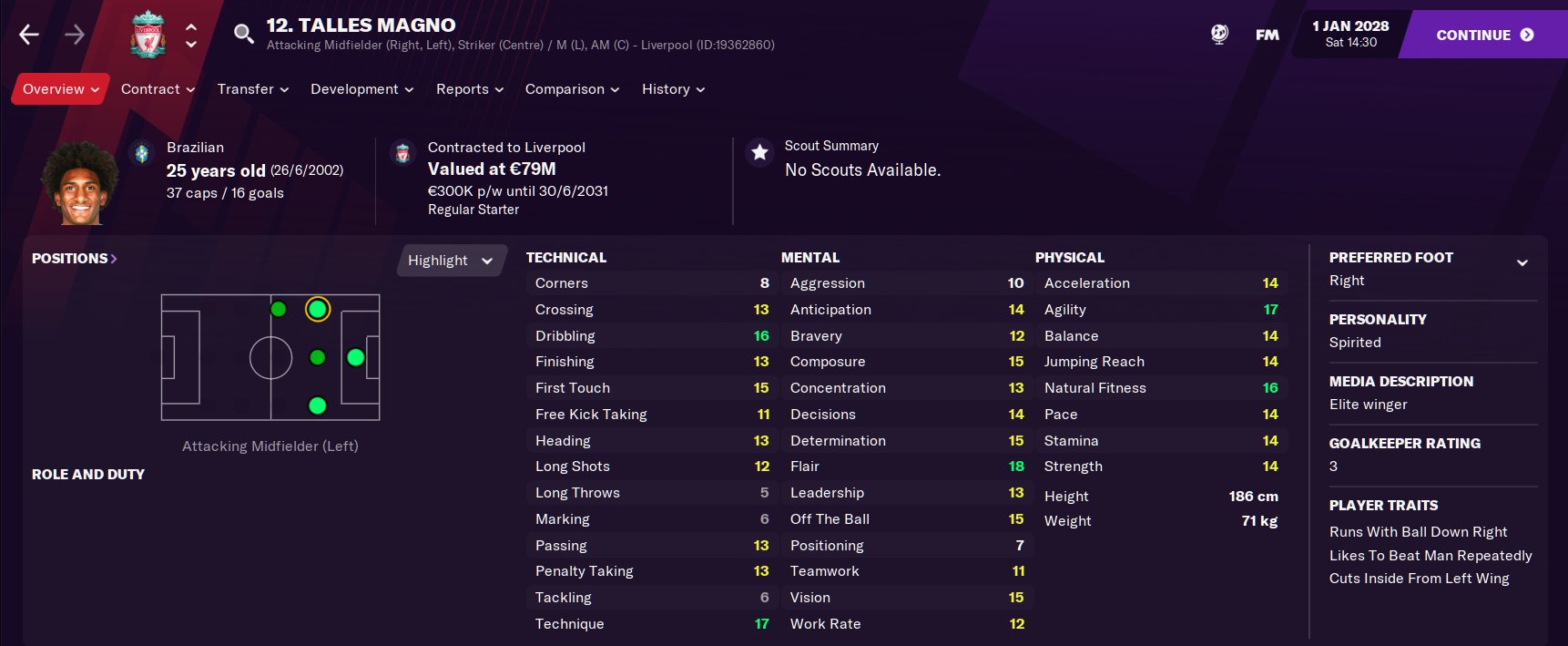This screenshot has width=1568, height=646.
Task: Open the FM menu logo
Action: tap(1267, 35)
